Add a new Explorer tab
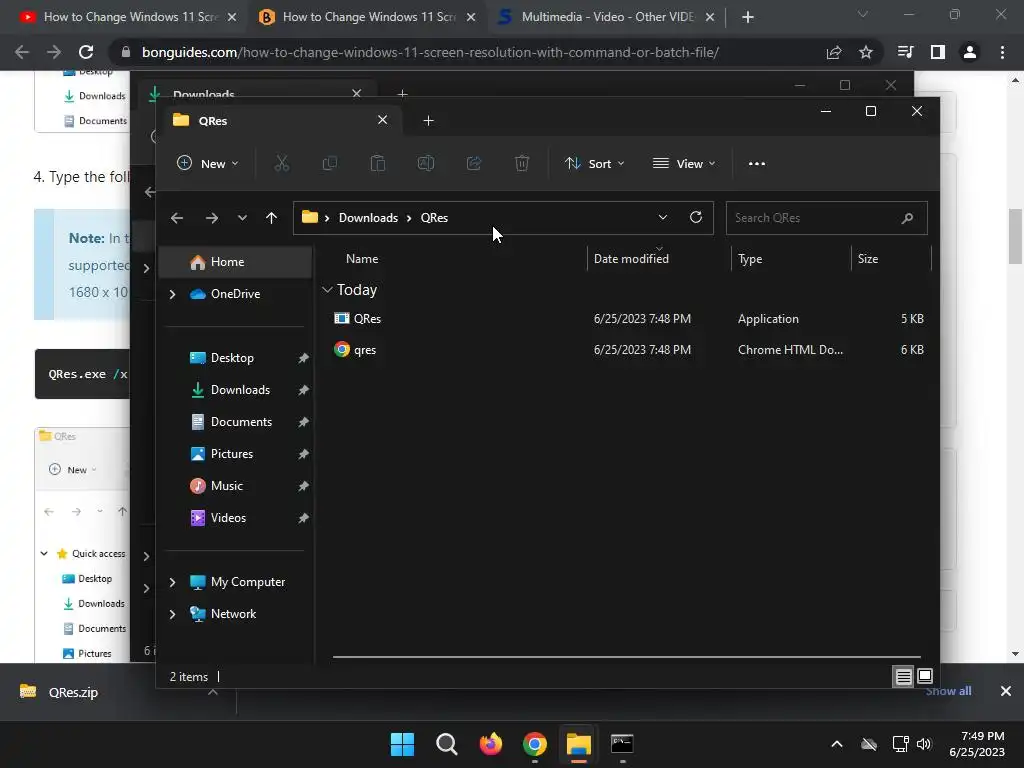This screenshot has height=768, width=1024. coord(428,121)
